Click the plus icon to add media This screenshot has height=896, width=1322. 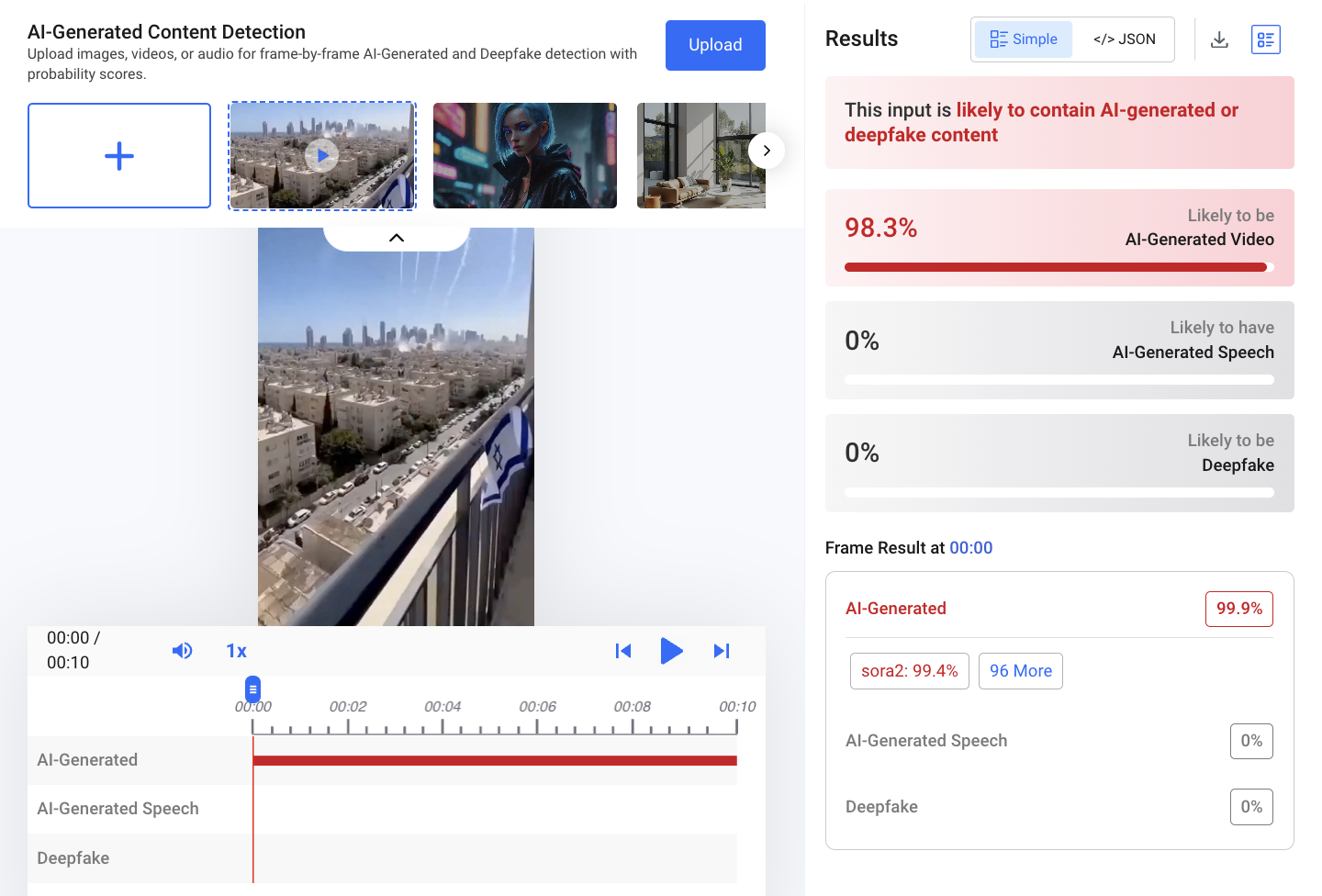click(x=119, y=156)
